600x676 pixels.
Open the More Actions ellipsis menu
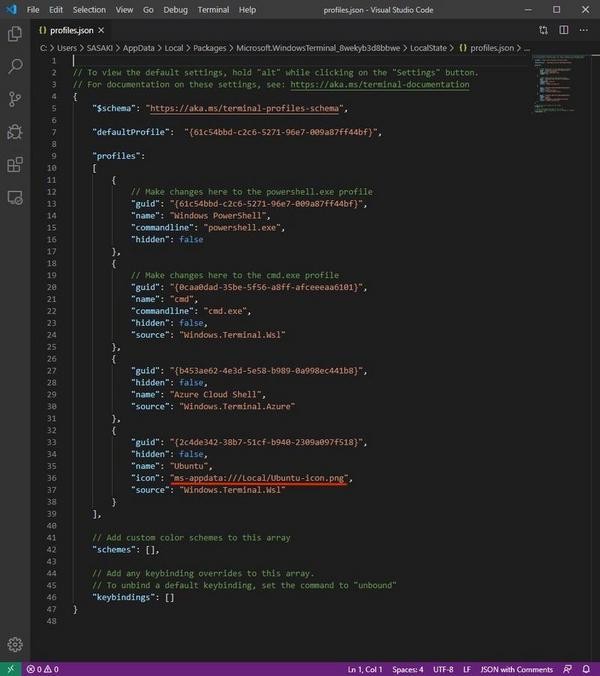point(584,30)
